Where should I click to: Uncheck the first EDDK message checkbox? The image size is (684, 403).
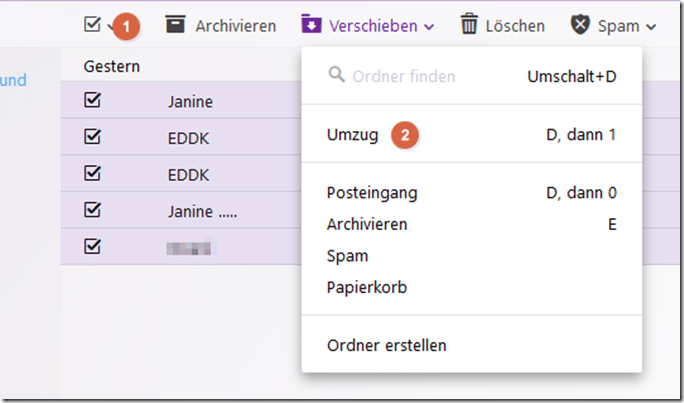92,137
